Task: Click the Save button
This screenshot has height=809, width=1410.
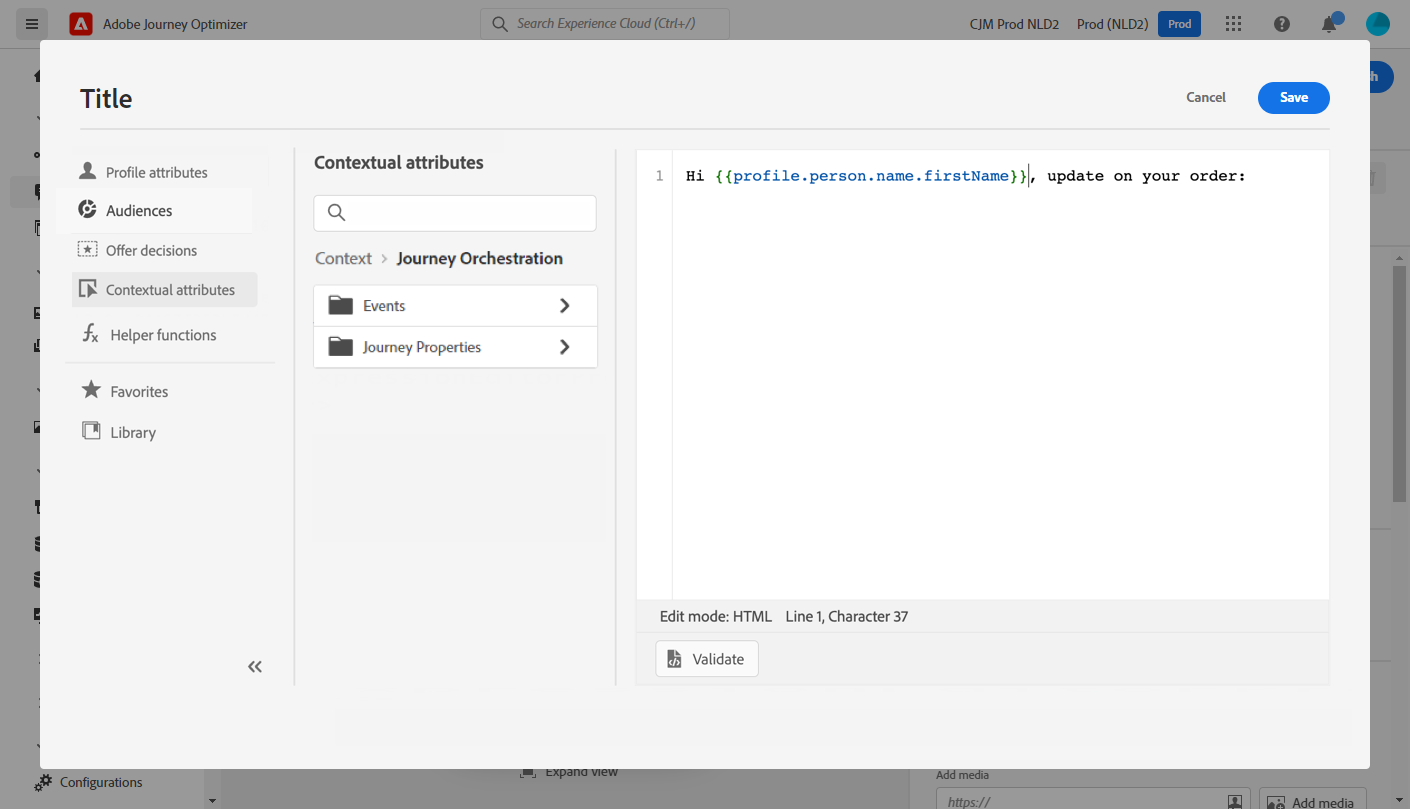Action: point(1293,97)
